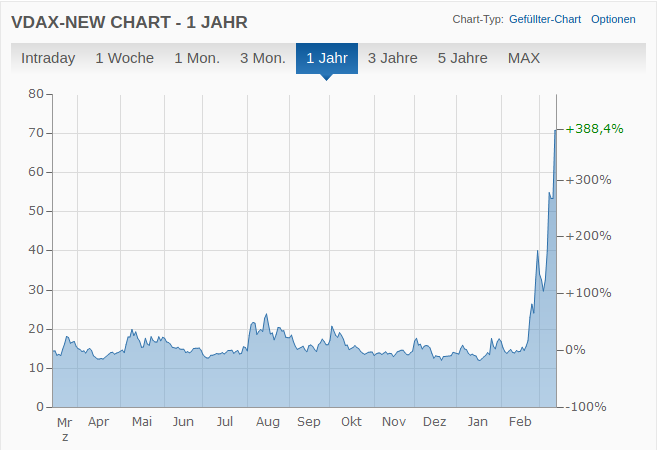Click the Dez month label
The image size is (659, 450).
pyautogui.click(x=435, y=421)
